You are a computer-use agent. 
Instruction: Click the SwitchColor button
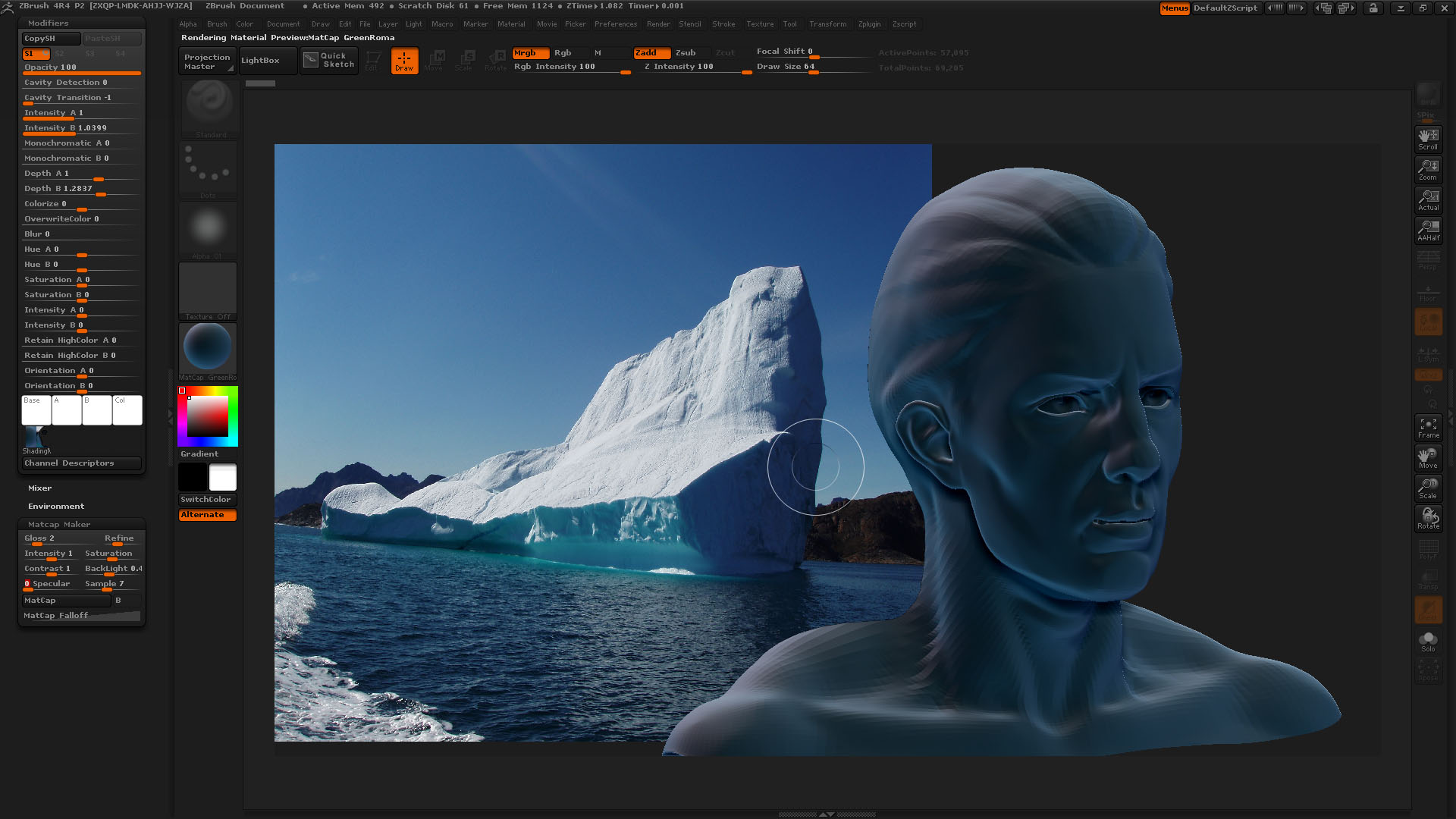[x=207, y=500]
